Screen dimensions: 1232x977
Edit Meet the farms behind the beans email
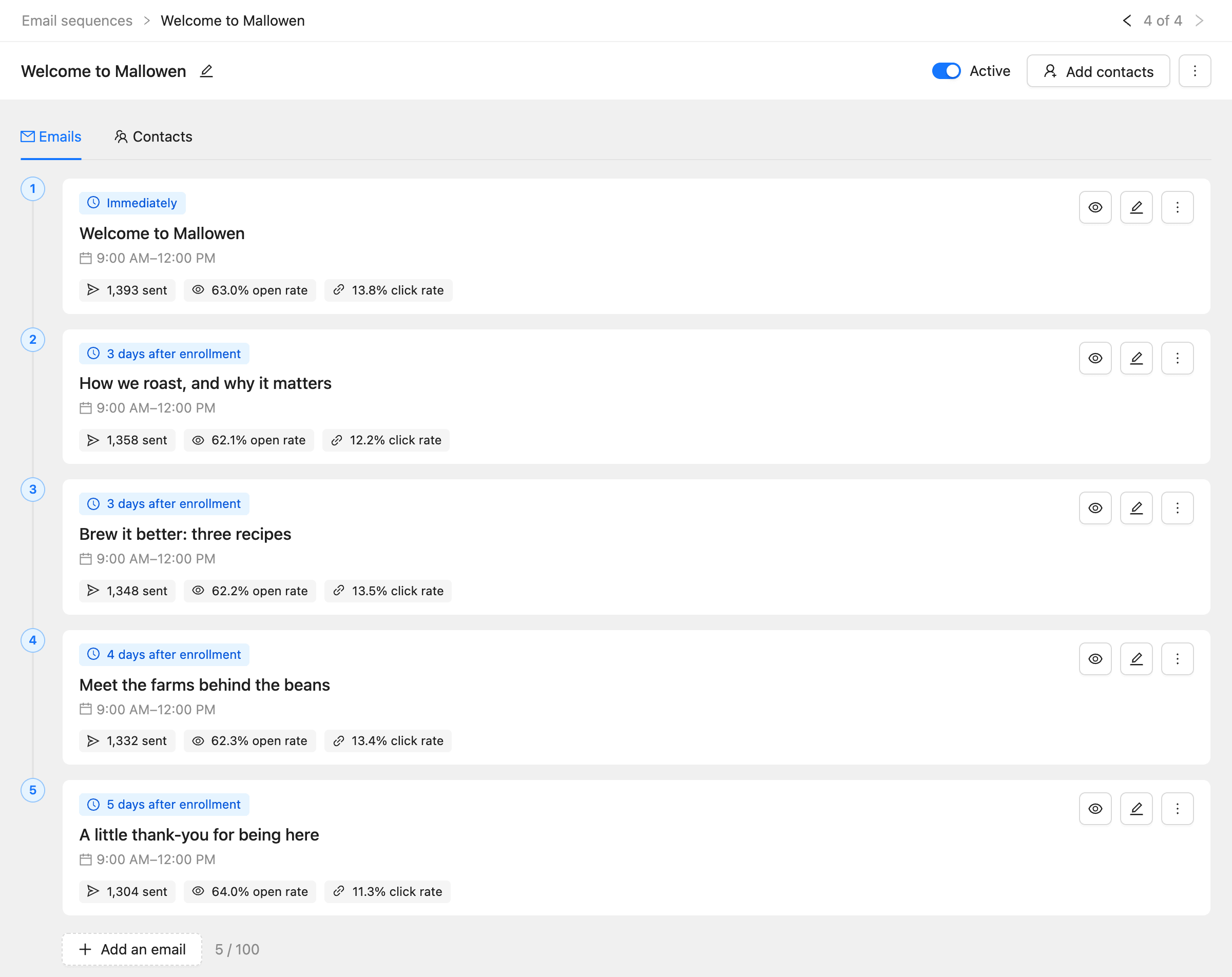tap(1136, 659)
